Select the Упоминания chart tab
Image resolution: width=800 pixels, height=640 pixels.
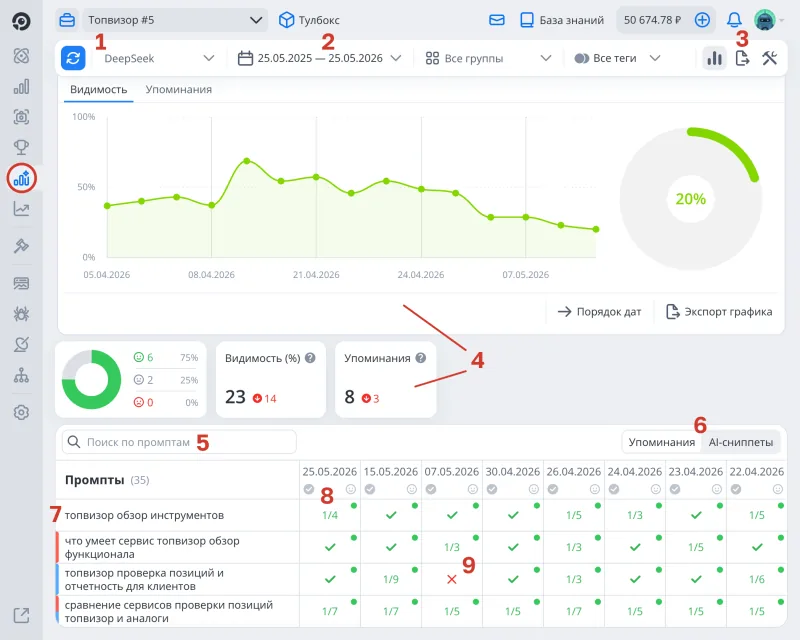(179, 89)
